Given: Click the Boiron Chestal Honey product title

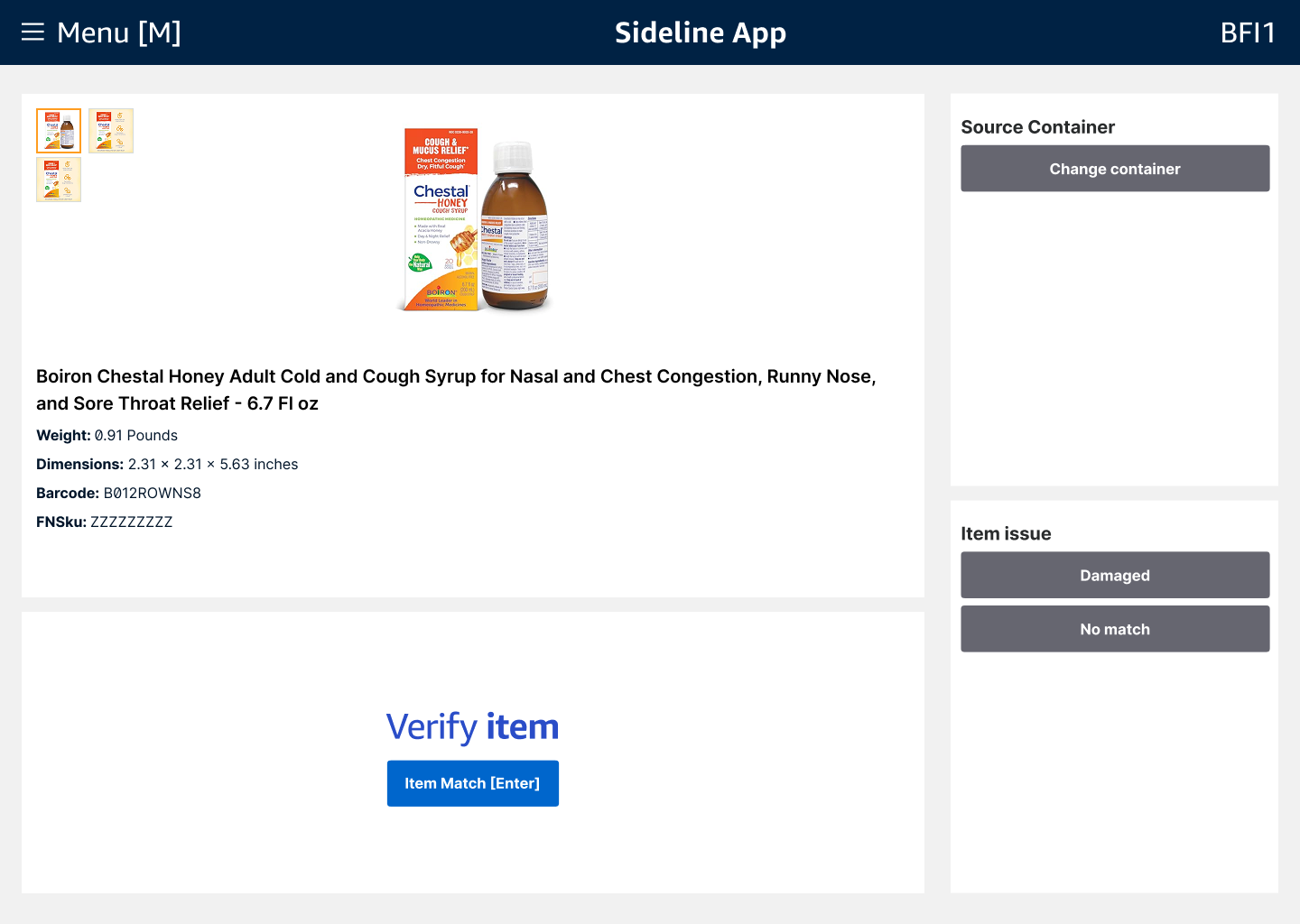Looking at the screenshot, I should pos(456,390).
